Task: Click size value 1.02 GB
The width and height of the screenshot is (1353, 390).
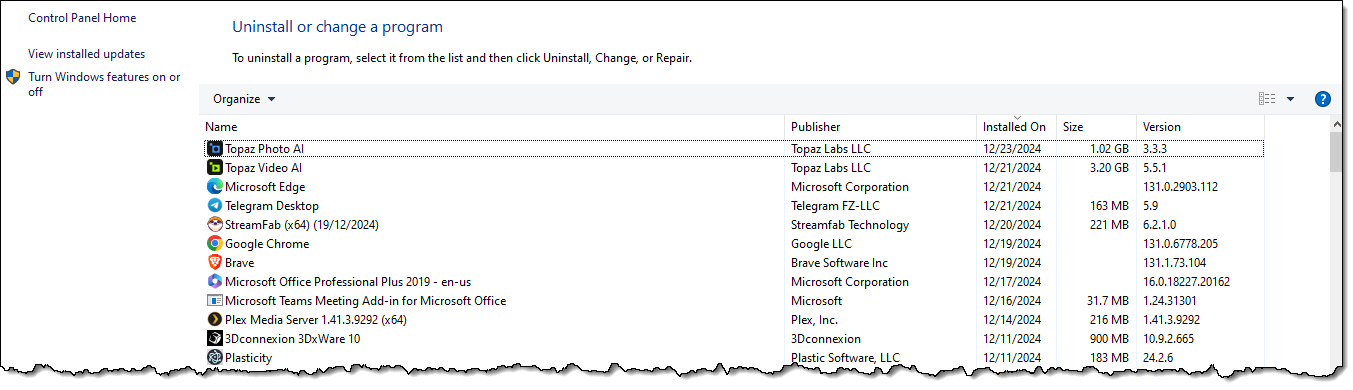Action: (1109, 149)
